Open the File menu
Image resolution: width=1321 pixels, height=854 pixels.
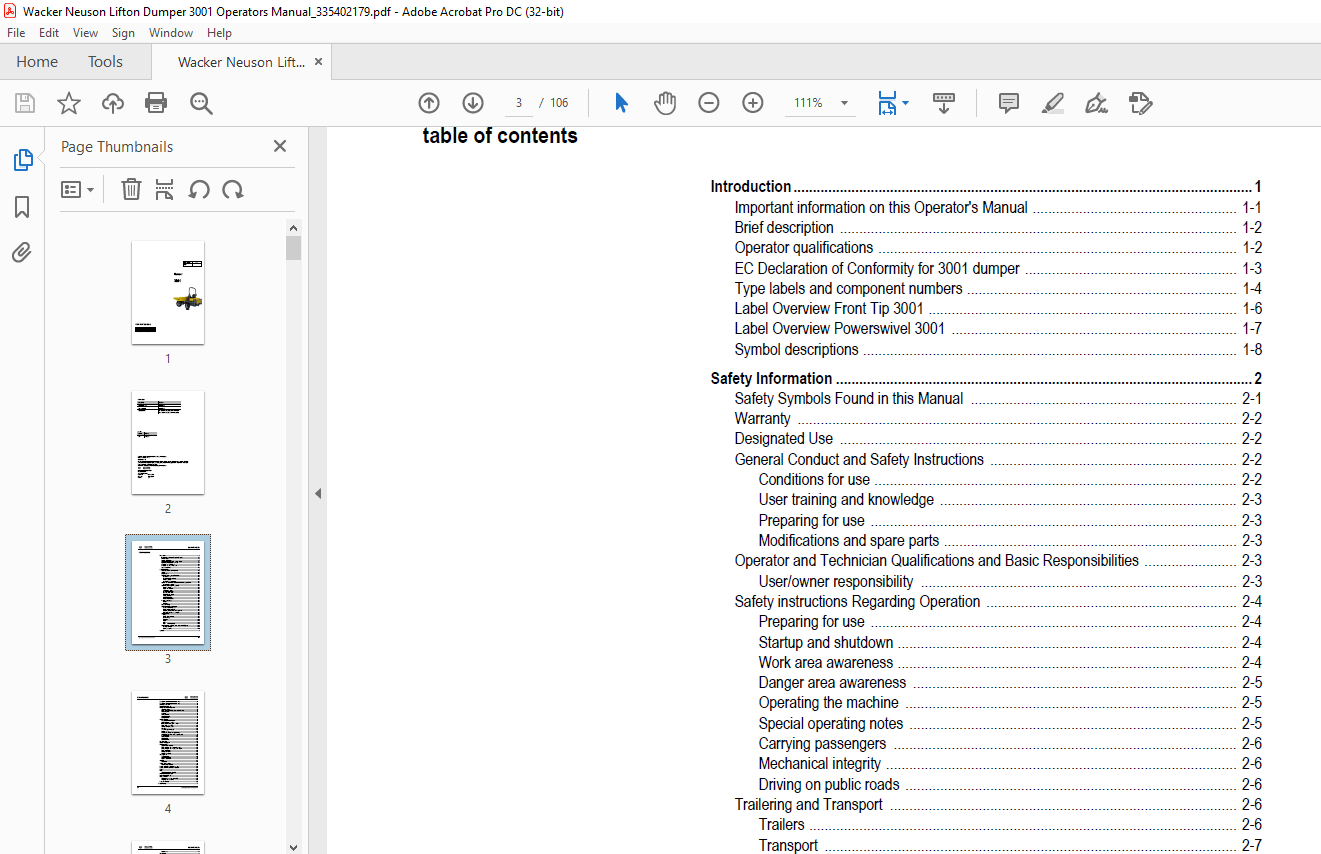(x=16, y=33)
